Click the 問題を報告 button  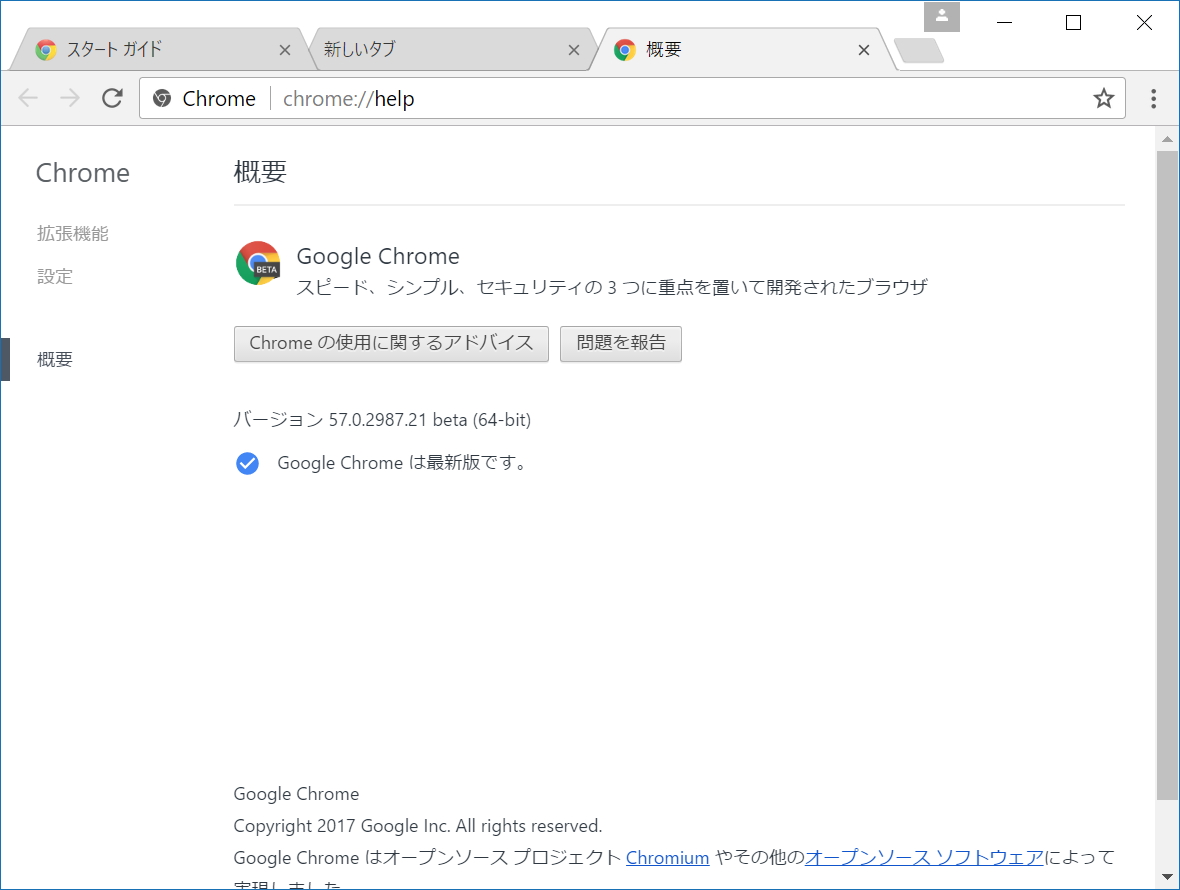click(620, 343)
